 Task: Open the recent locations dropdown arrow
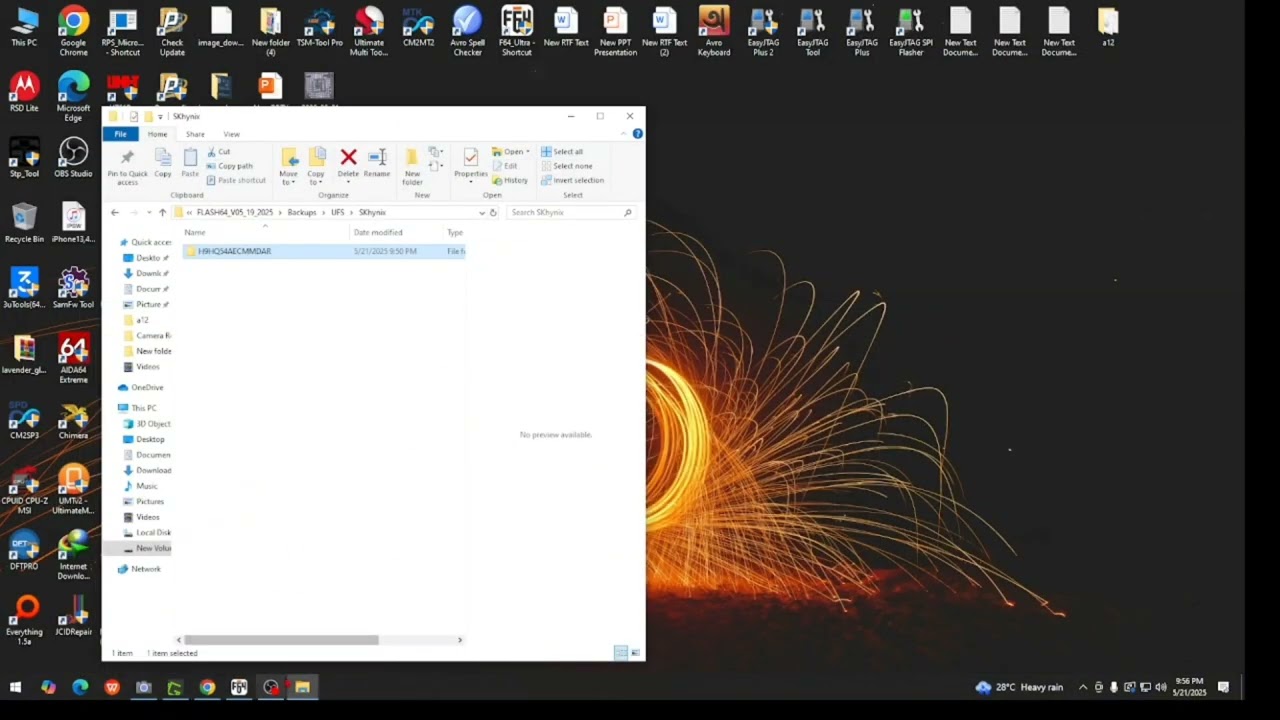149,212
